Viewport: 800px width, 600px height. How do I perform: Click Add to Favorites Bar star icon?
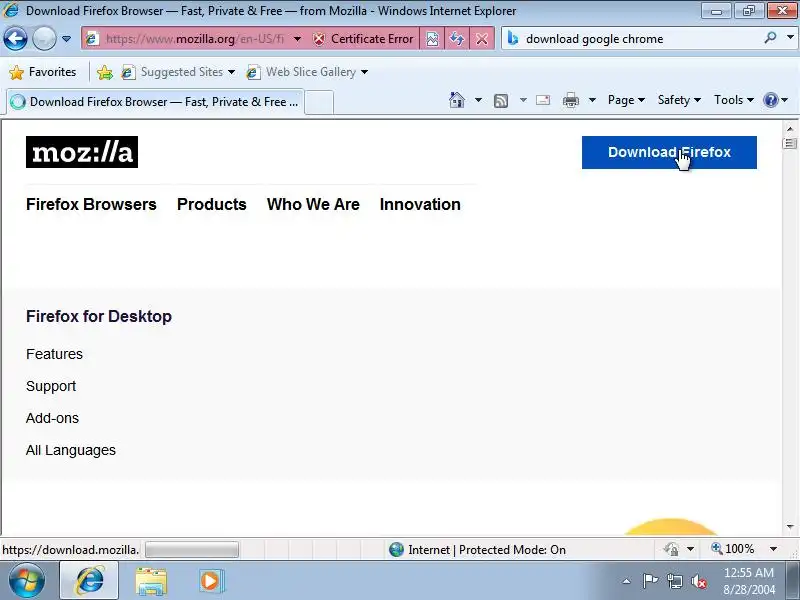105,72
